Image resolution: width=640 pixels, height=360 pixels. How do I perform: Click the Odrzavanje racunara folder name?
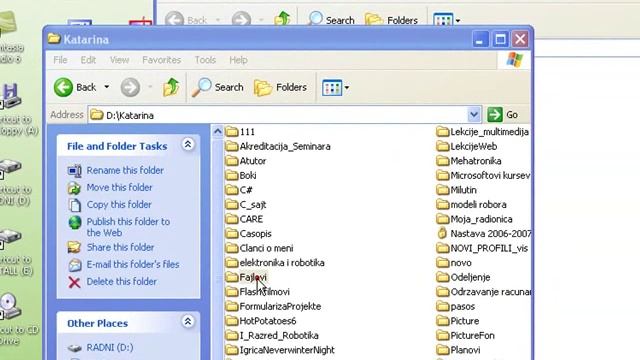pos(490,292)
